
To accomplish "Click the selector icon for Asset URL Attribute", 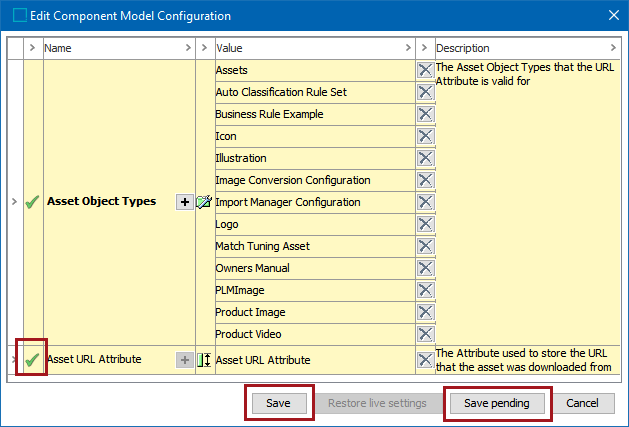I will [x=204, y=360].
